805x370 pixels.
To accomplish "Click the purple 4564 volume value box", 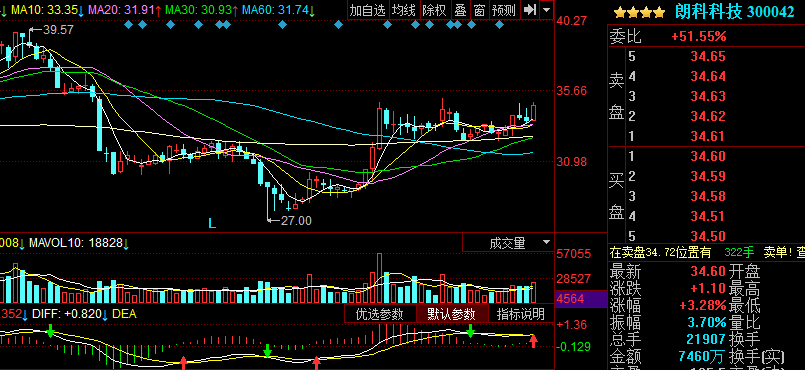I will point(581,299).
